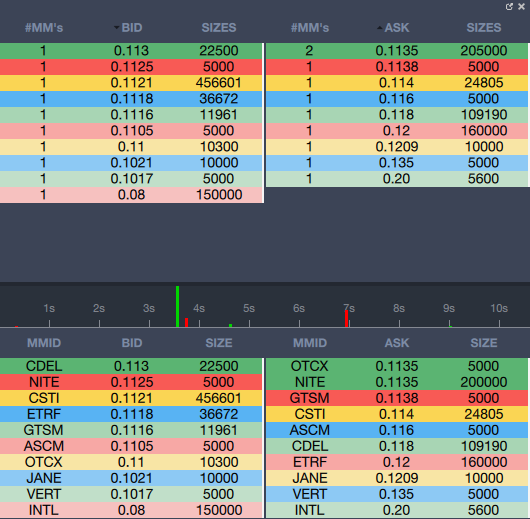Select NITE in bid MMID list
Image resolution: width=530 pixels, height=519 pixels.
coord(44,382)
